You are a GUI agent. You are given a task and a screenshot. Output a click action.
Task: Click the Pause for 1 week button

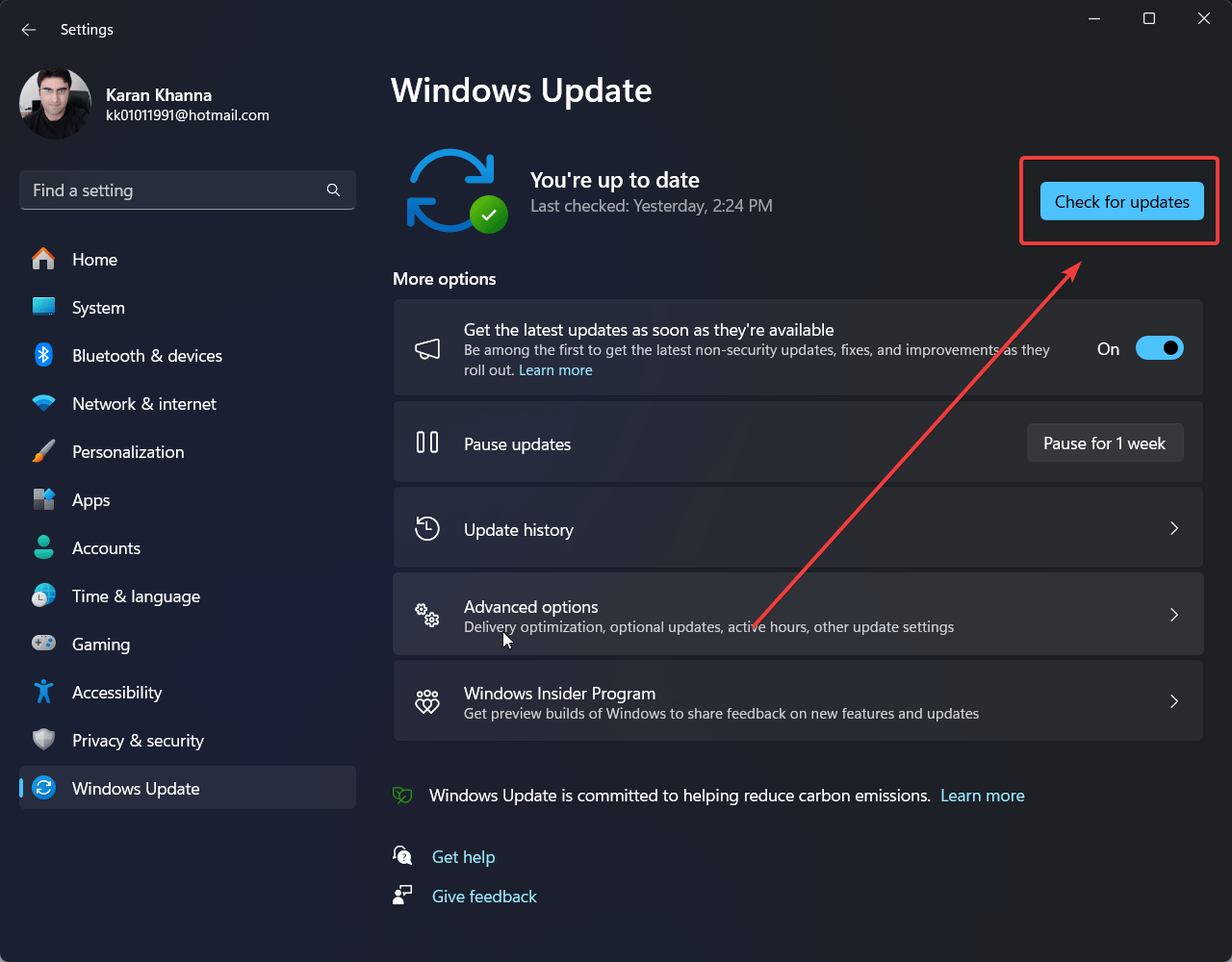[1104, 443]
